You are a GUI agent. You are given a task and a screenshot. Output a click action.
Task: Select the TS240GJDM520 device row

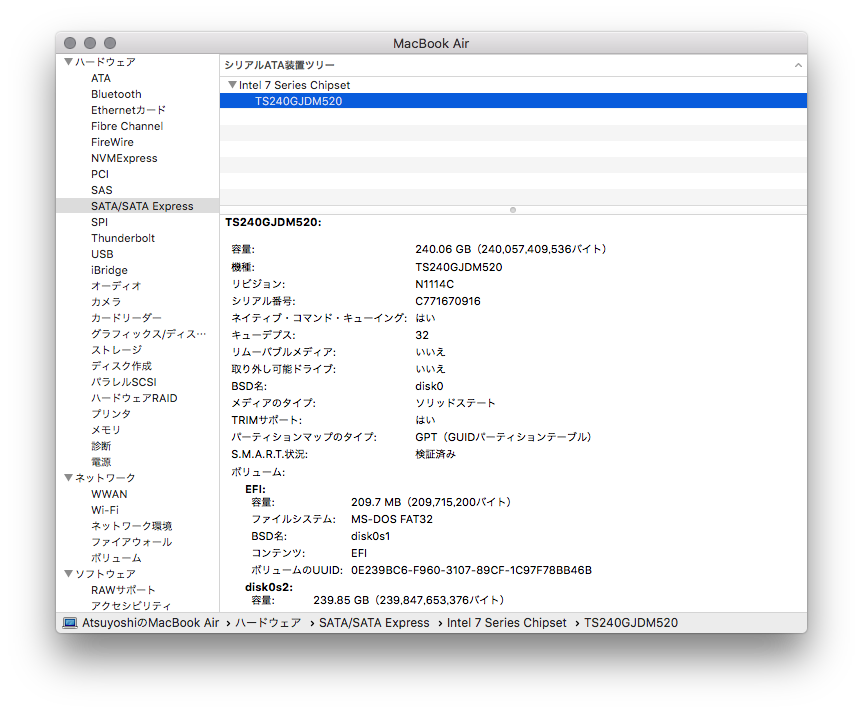click(x=513, y=101)
